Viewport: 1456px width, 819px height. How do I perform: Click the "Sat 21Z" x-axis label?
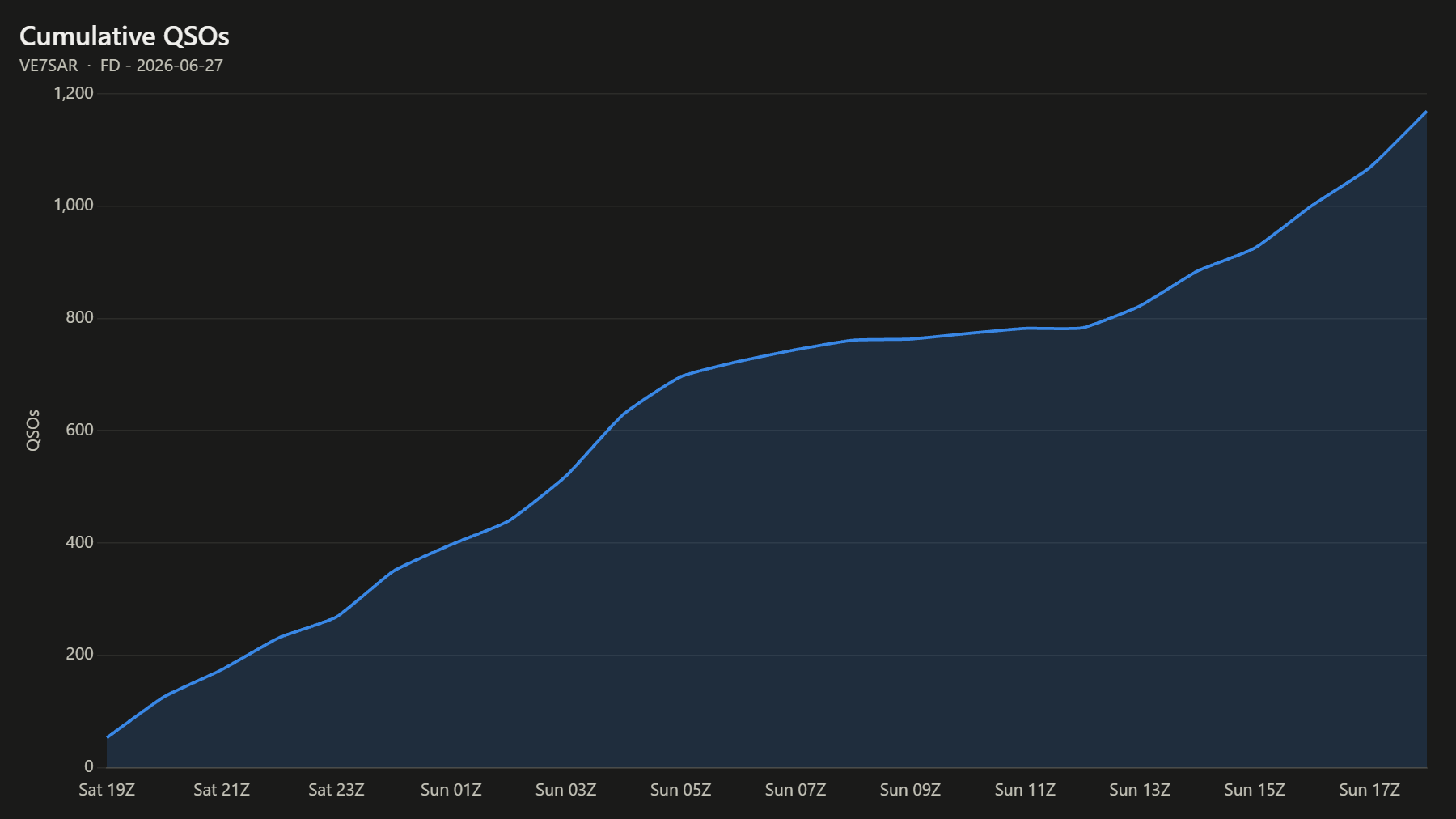tap(222, 790)
